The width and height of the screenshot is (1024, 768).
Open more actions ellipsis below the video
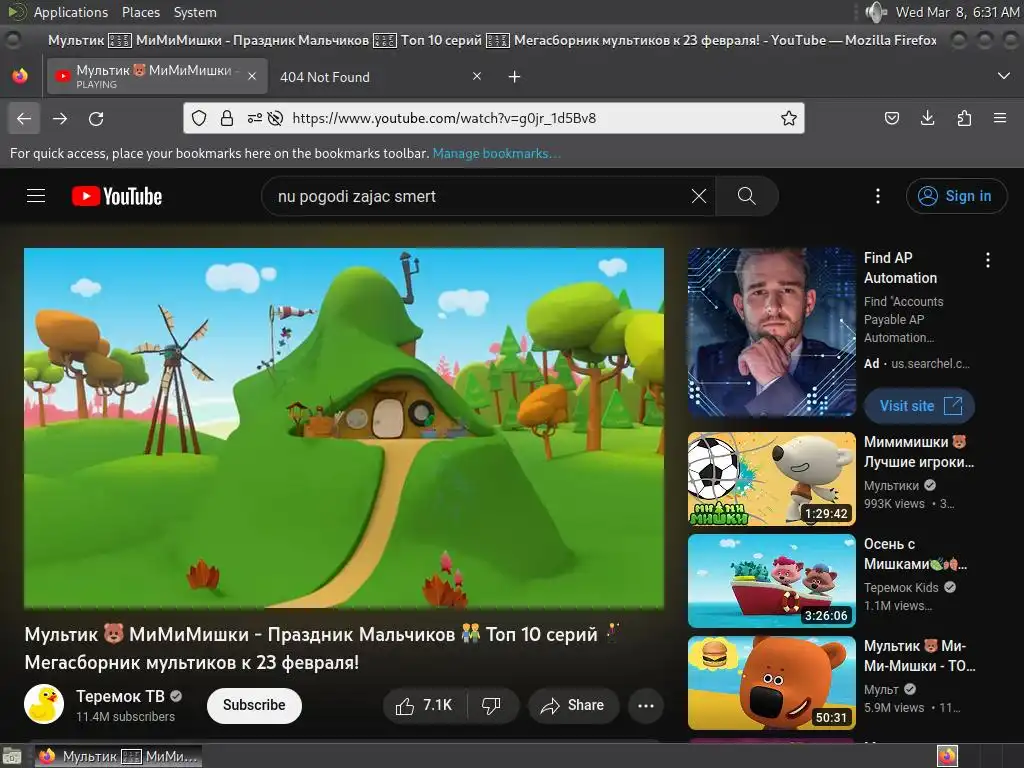pyautogui.click(x=646, y=705)
